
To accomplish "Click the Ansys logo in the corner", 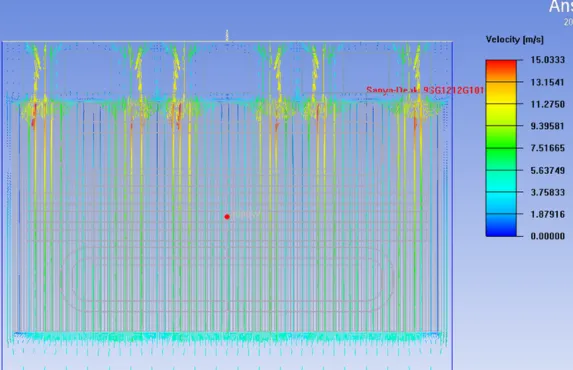I will 561,7.
